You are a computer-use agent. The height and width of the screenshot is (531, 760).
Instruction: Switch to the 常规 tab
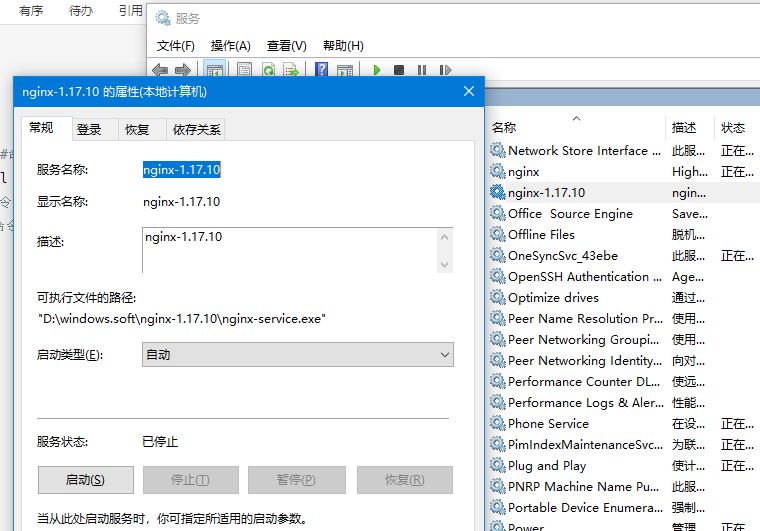(x=47, y=128)
